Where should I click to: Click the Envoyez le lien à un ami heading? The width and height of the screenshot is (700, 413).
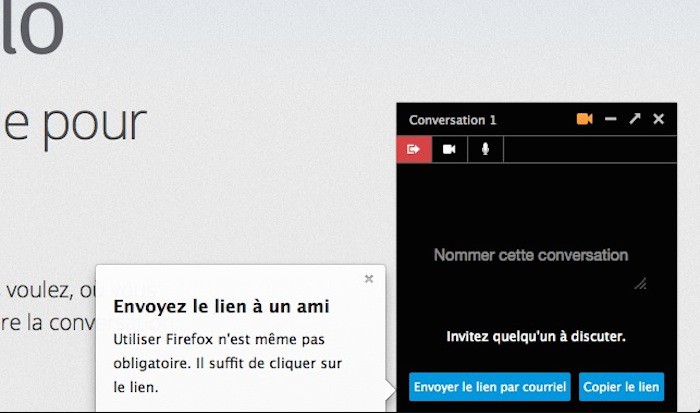(221, 307)
